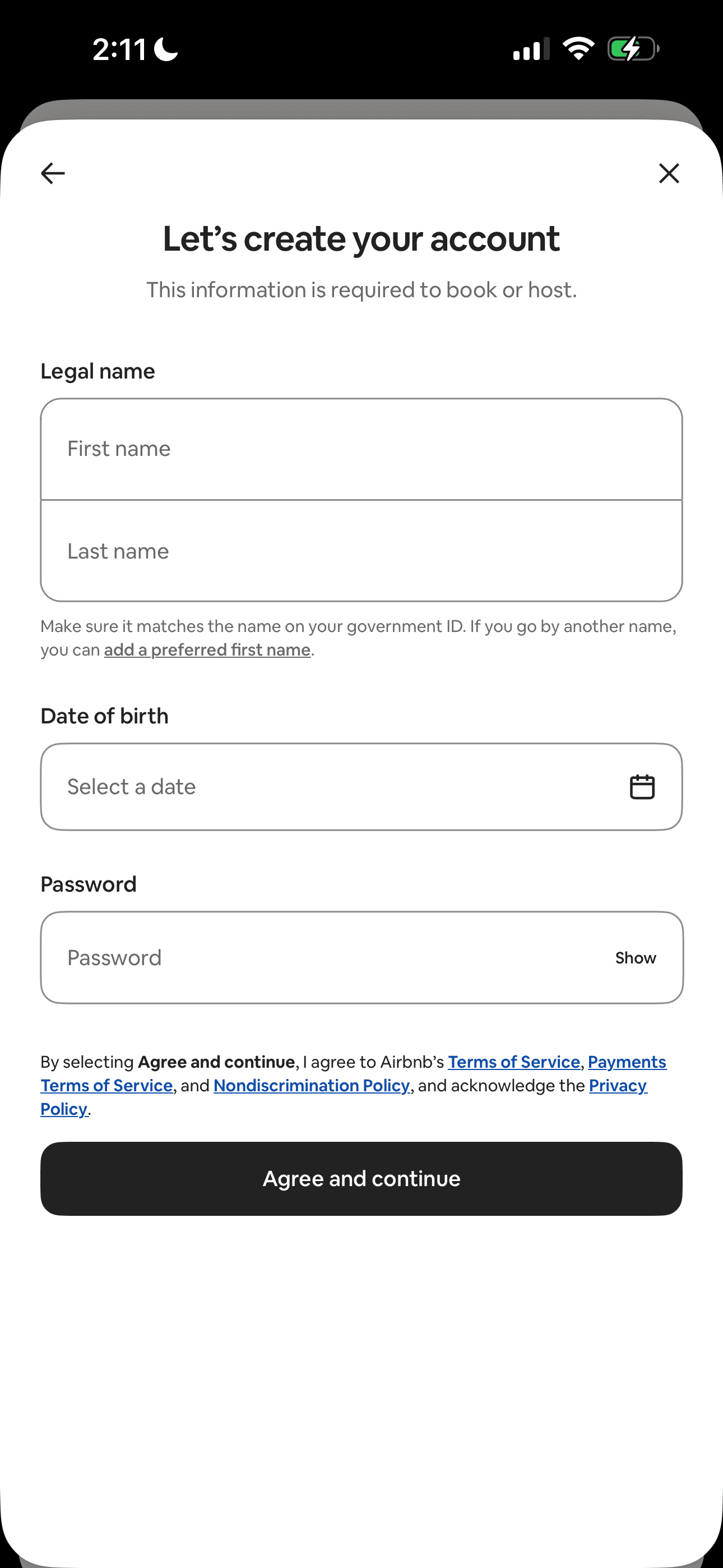Tap the dimmed sheet behind the card
The height and width of the screenshot is (1568, 723).
click(361, 109)
